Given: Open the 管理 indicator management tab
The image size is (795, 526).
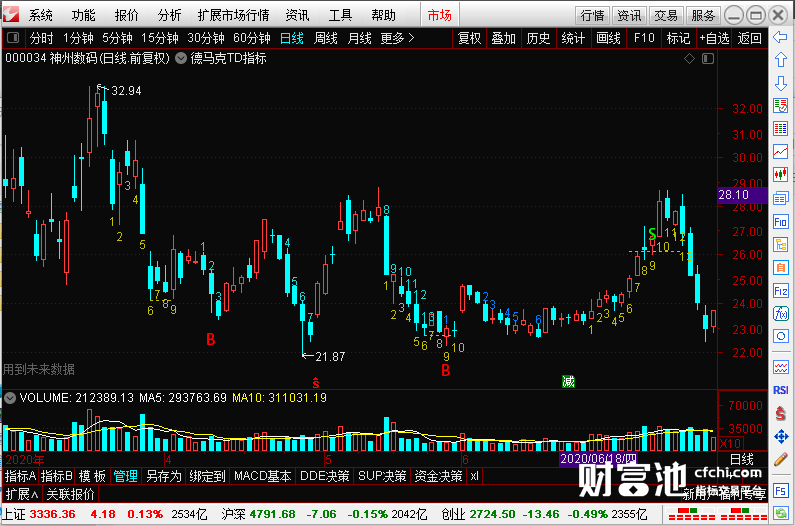Looking at the screenshot, I should [x=126, y=476].
